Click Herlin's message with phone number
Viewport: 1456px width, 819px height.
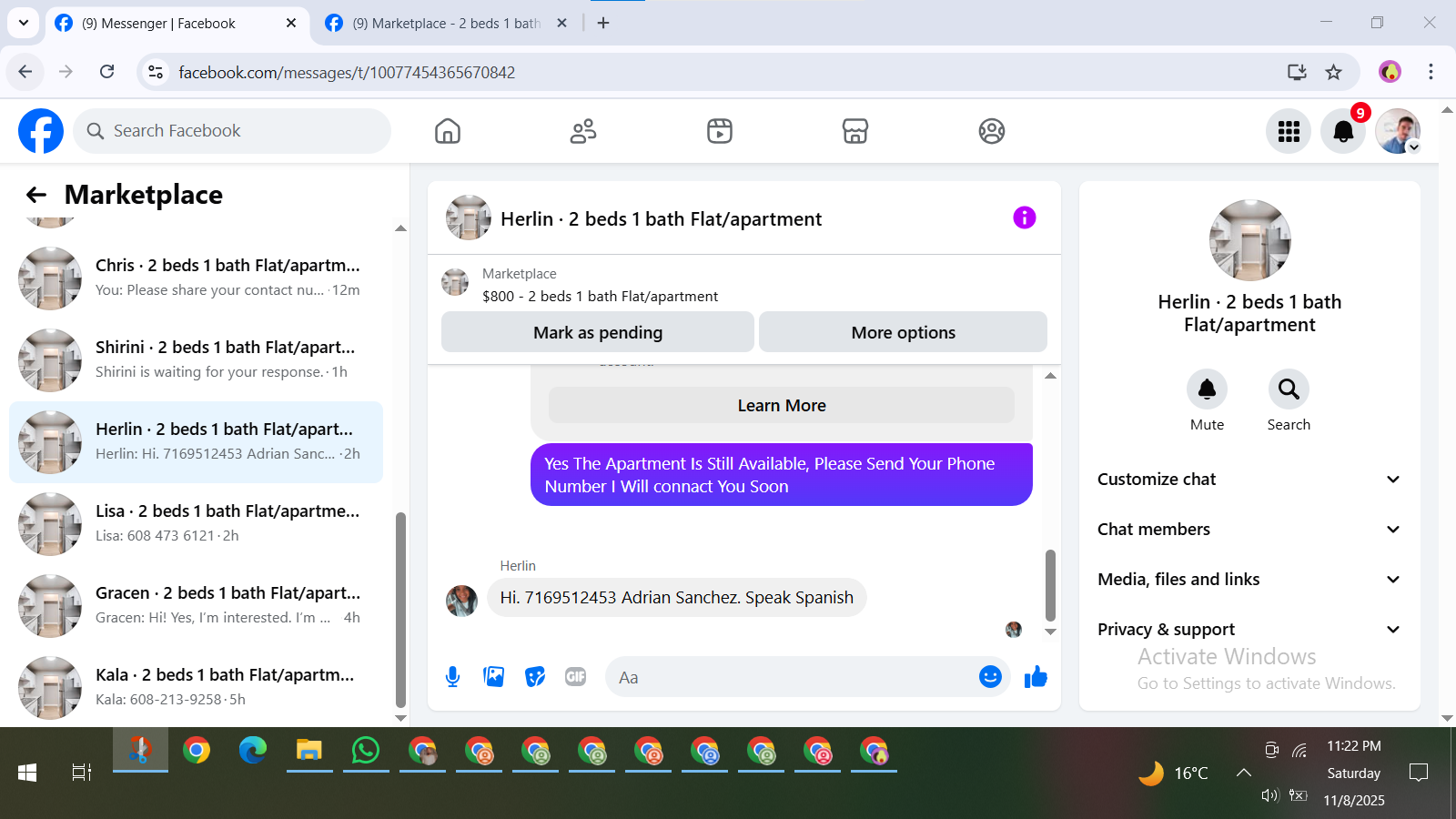[677, 598]
